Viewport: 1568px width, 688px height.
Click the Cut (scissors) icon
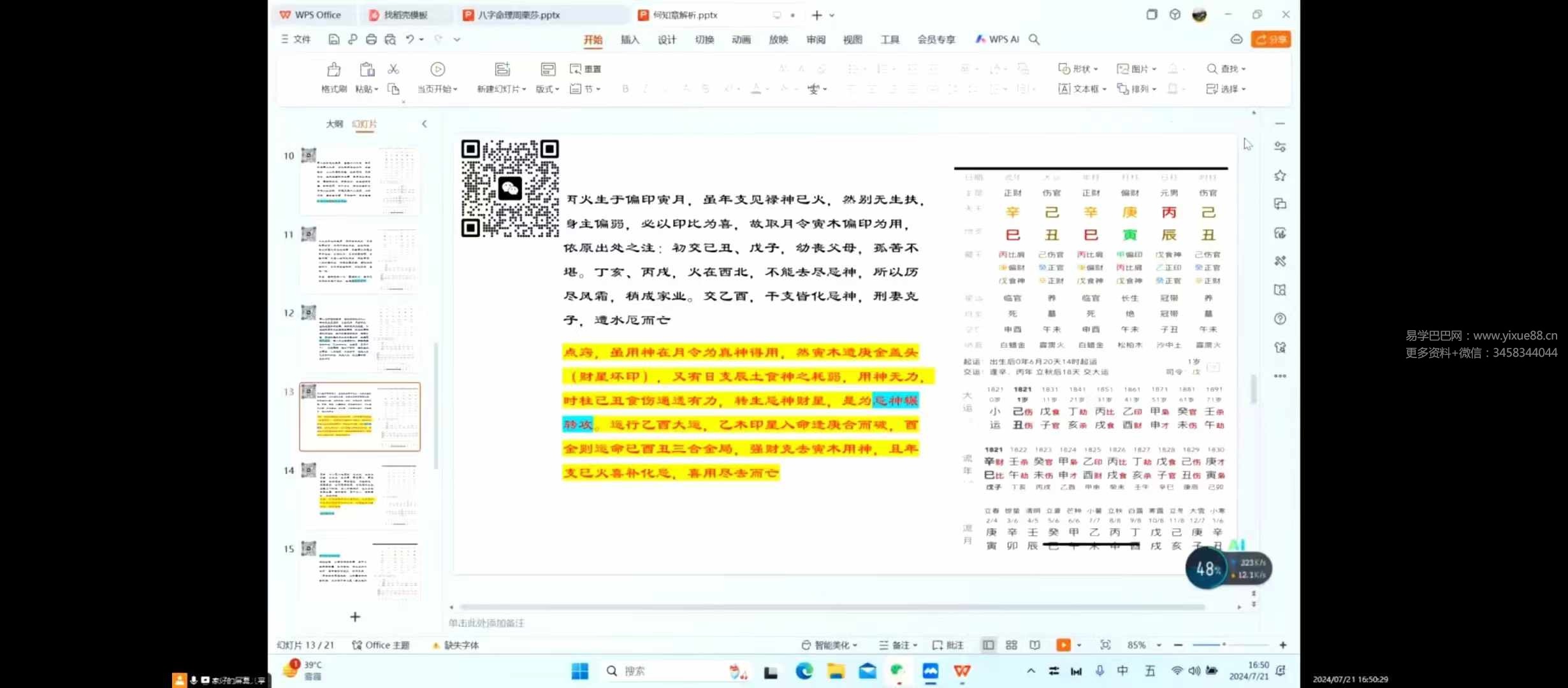(x=394, y=68)
